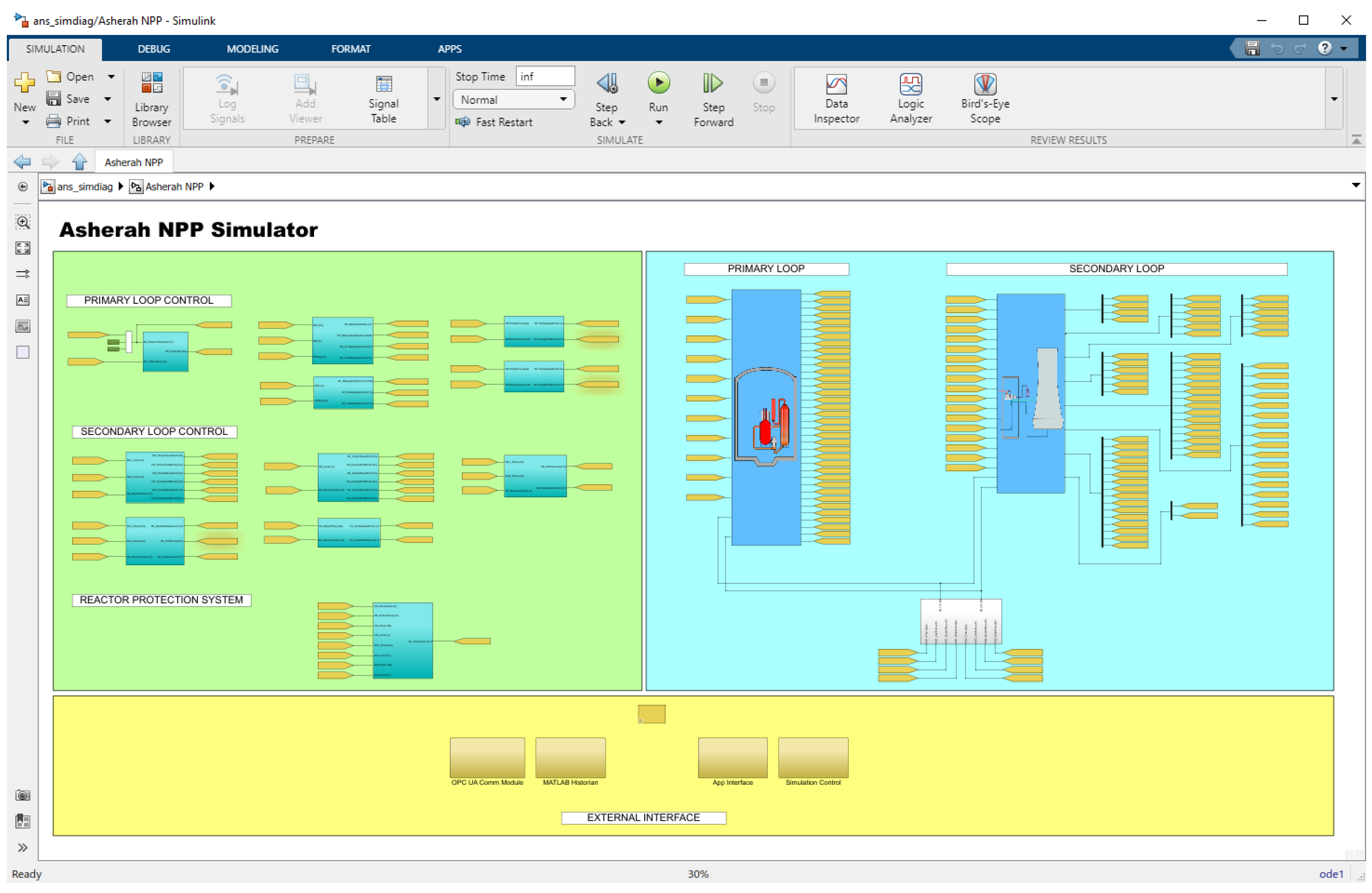Launch the Logic Analyzer
Screen dimensions: 1372x893
[910, 98]
